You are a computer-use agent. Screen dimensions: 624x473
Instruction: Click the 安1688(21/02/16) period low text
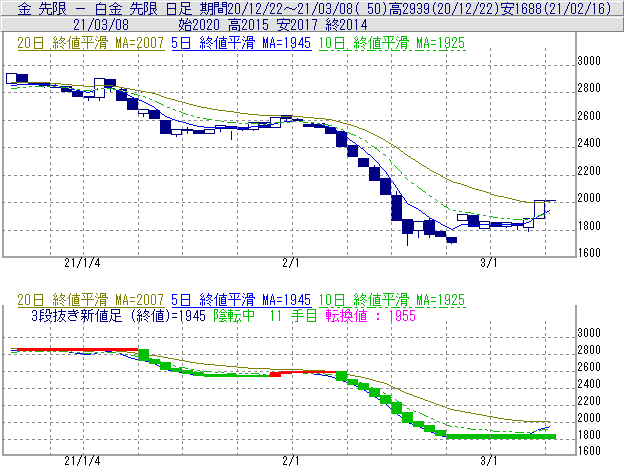(x=556, y=8)
